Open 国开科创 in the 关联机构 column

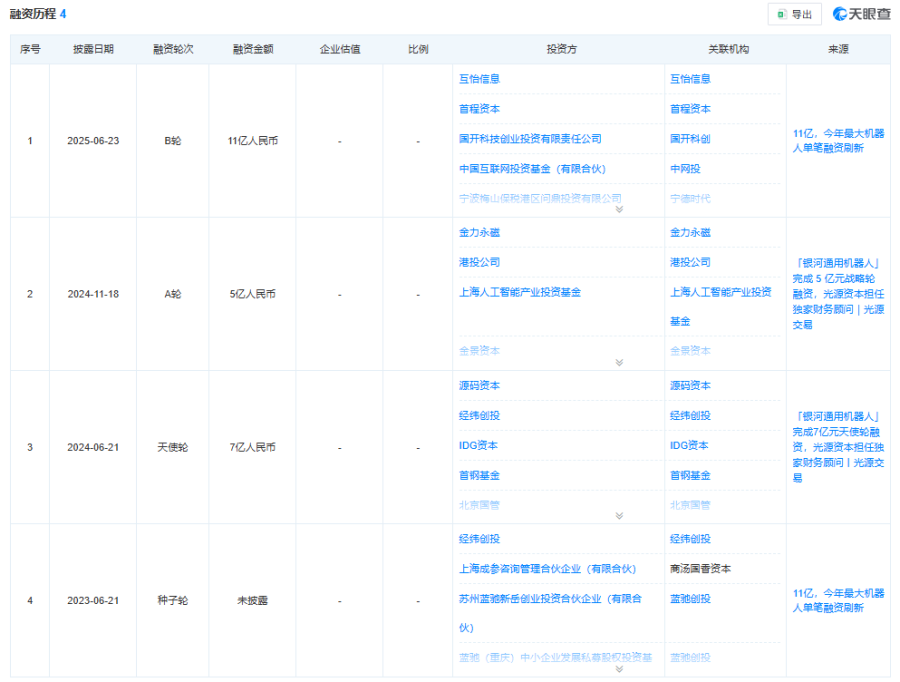tap(690, 139)
